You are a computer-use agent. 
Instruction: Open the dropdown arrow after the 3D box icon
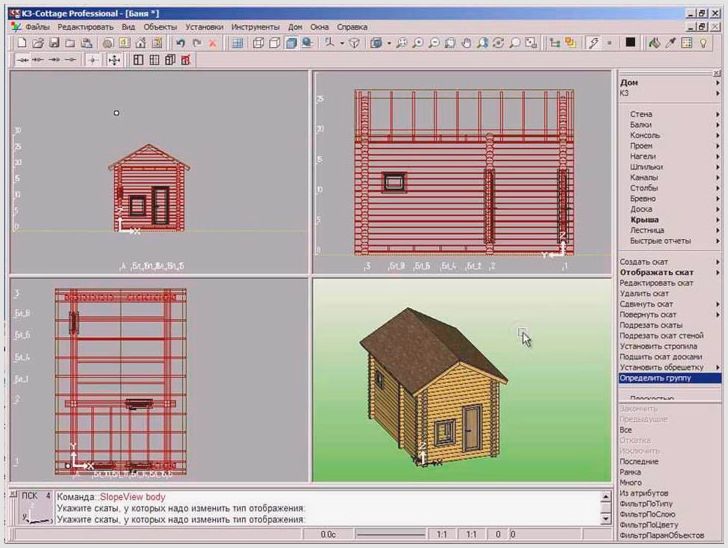pyautogui.click(x=389, y=43)
